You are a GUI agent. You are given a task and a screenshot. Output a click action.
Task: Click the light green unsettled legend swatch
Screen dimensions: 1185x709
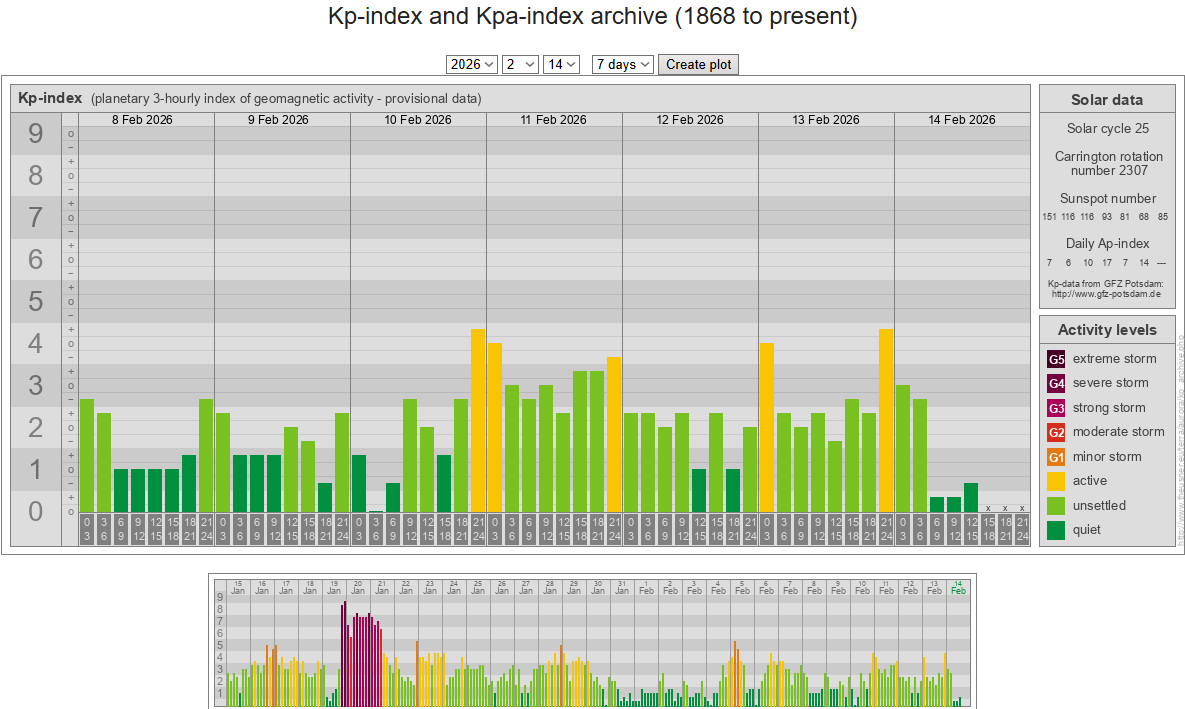click(x=1056, y=506)
